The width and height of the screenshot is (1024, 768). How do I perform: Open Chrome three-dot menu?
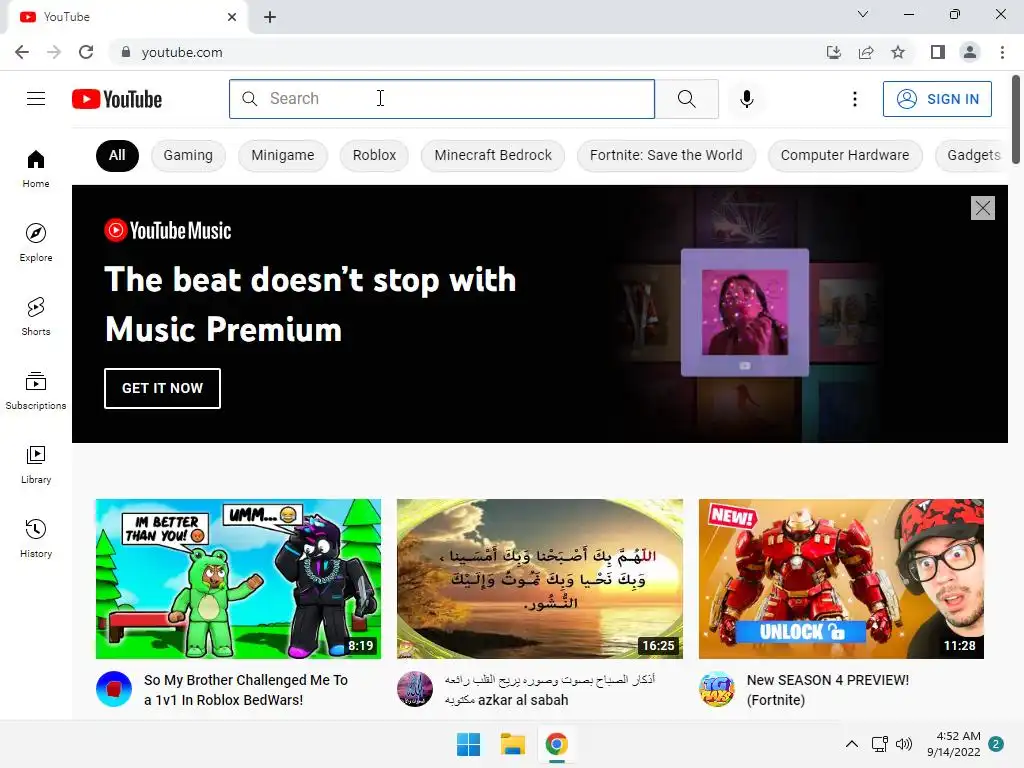[x=1002, y=52]
